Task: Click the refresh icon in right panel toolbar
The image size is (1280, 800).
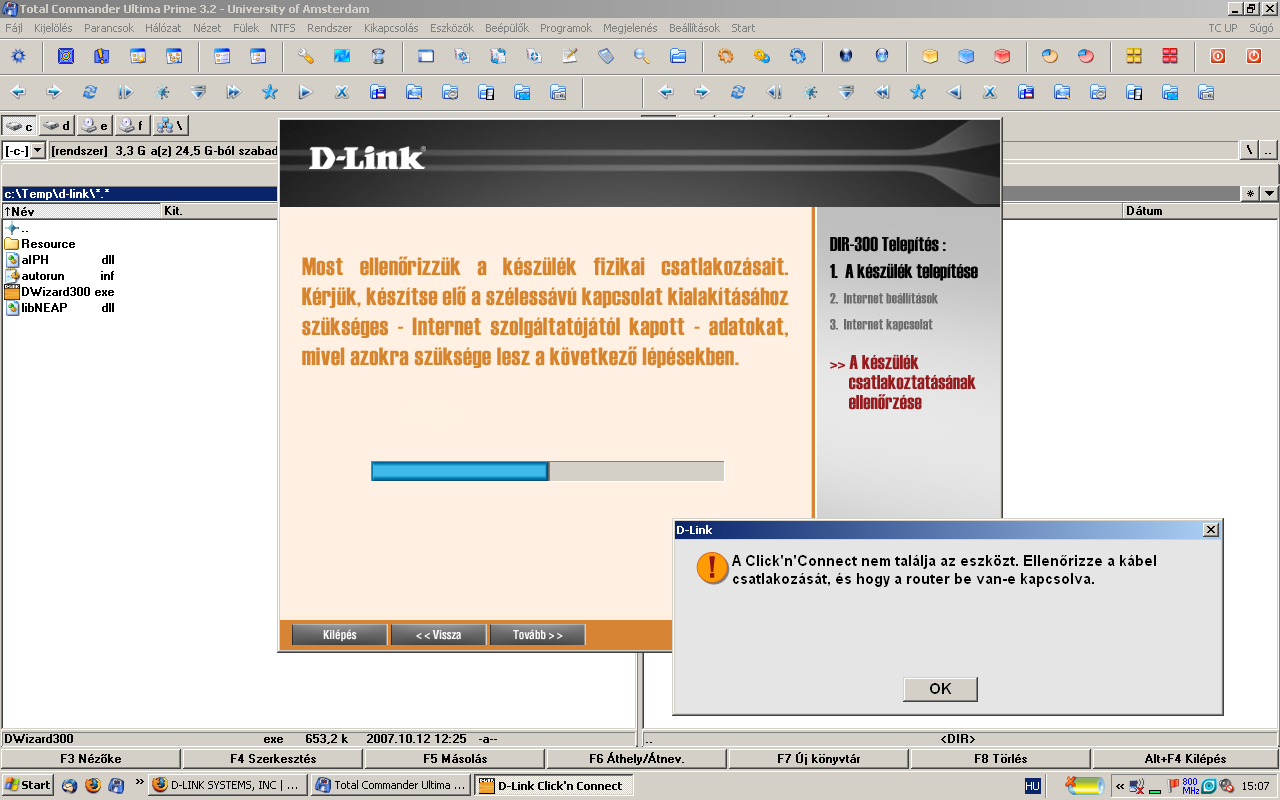Action: pos(738,92)
